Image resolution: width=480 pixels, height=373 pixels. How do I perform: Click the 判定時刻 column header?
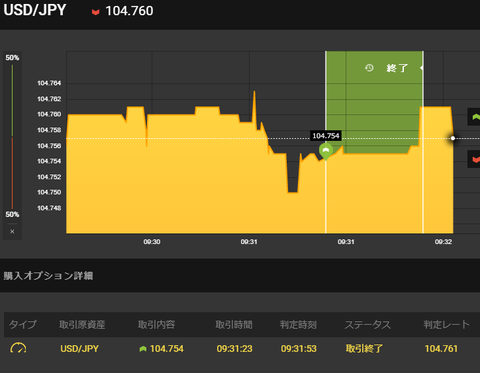pos(298,324)
